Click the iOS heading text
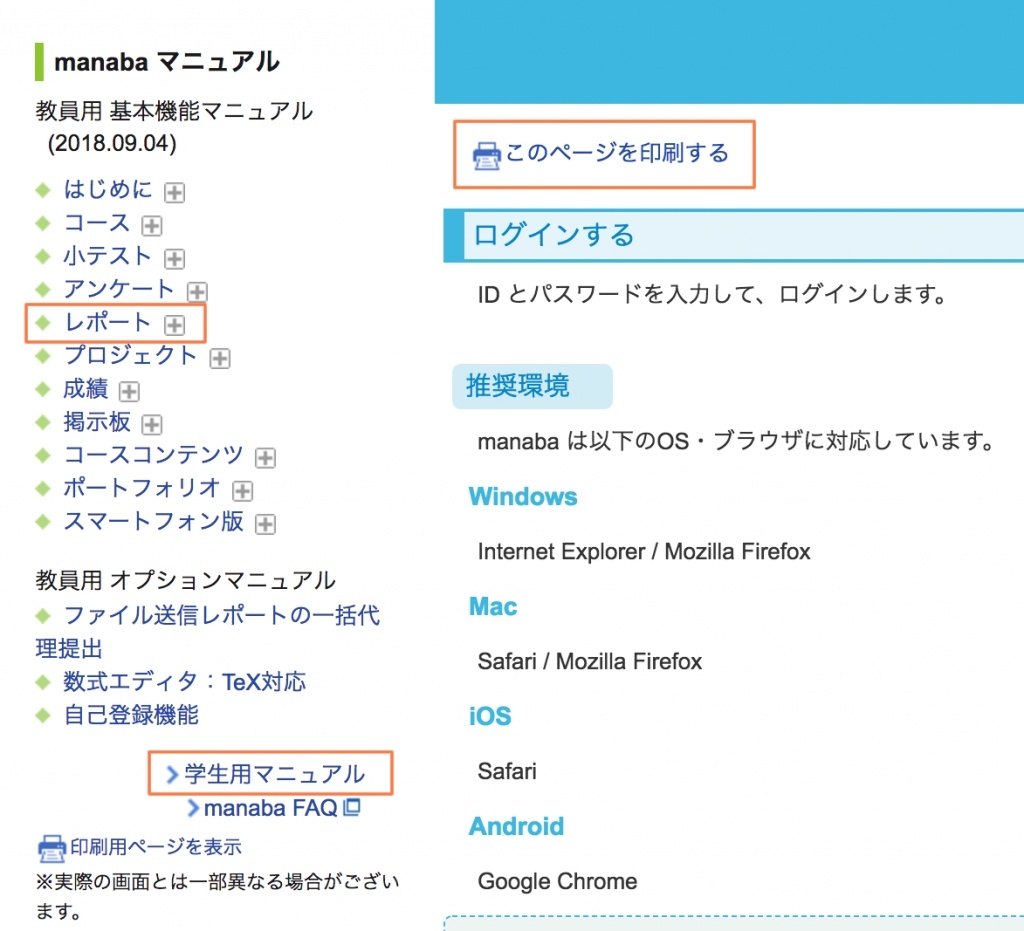 click(x=490, y=717)
